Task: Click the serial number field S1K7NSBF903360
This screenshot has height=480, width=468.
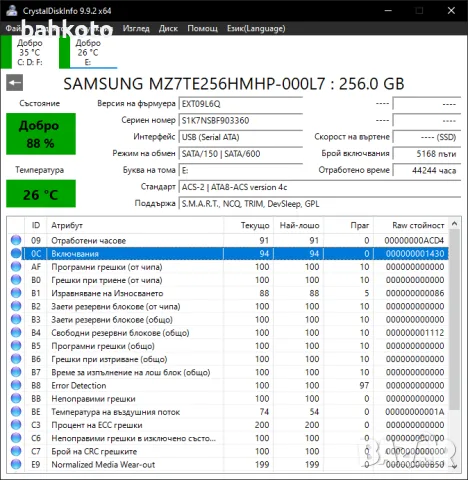Action: (241, 120)
